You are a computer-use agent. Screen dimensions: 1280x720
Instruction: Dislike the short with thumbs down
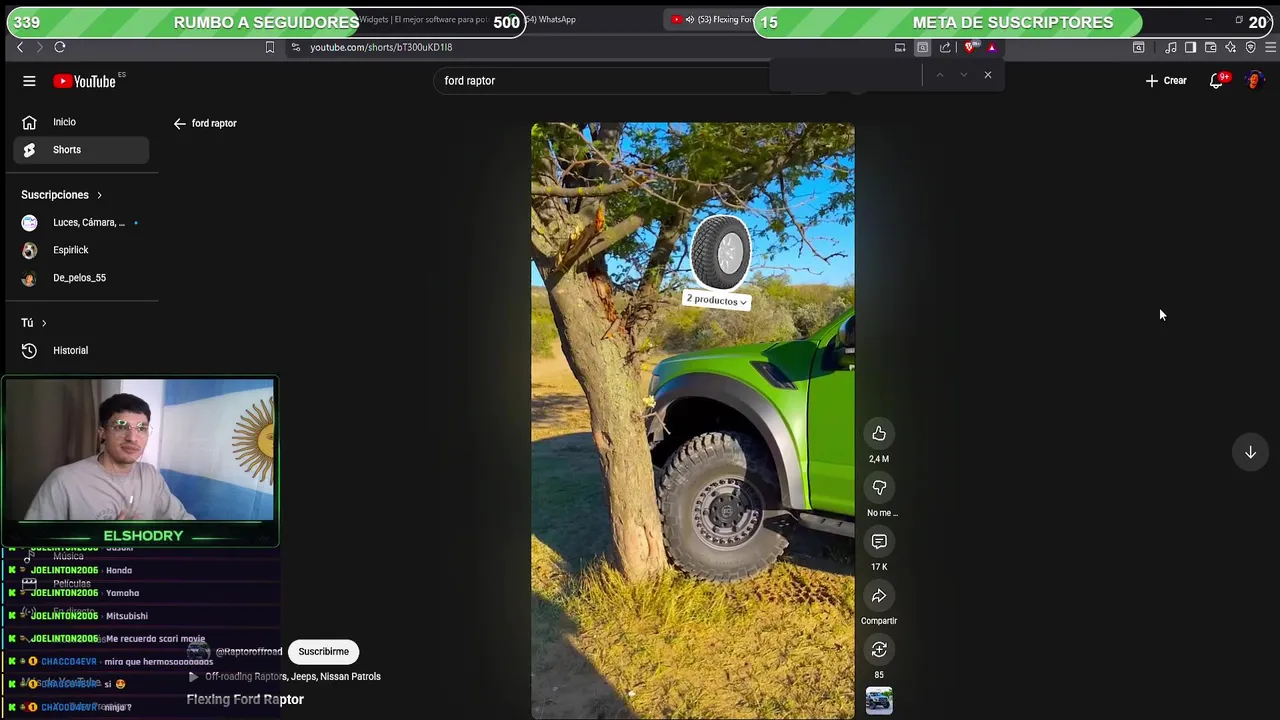click(879, 488)
